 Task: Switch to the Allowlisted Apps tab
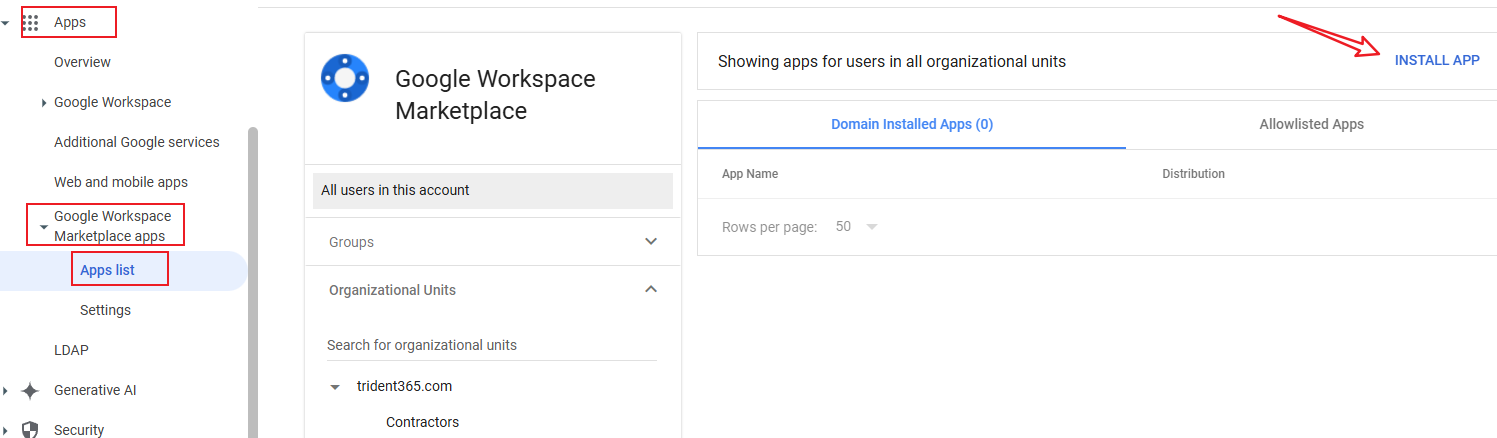(1311, 124)
